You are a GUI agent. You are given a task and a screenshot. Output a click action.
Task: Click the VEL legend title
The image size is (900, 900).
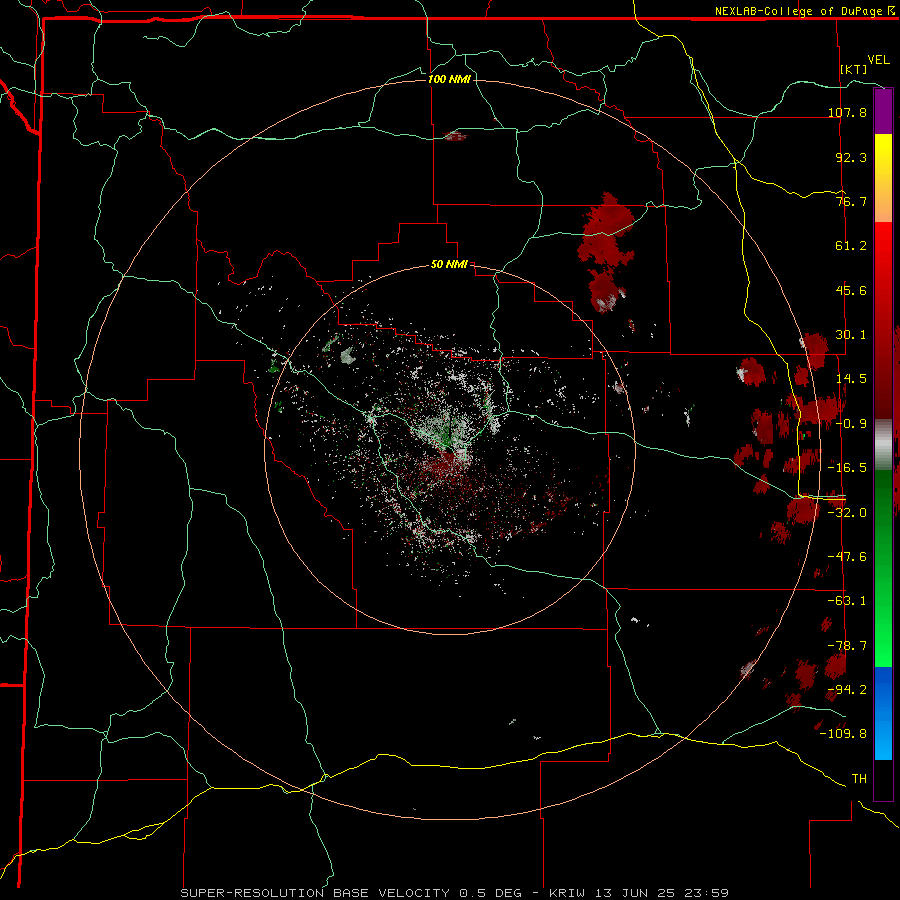pos(878,60)
